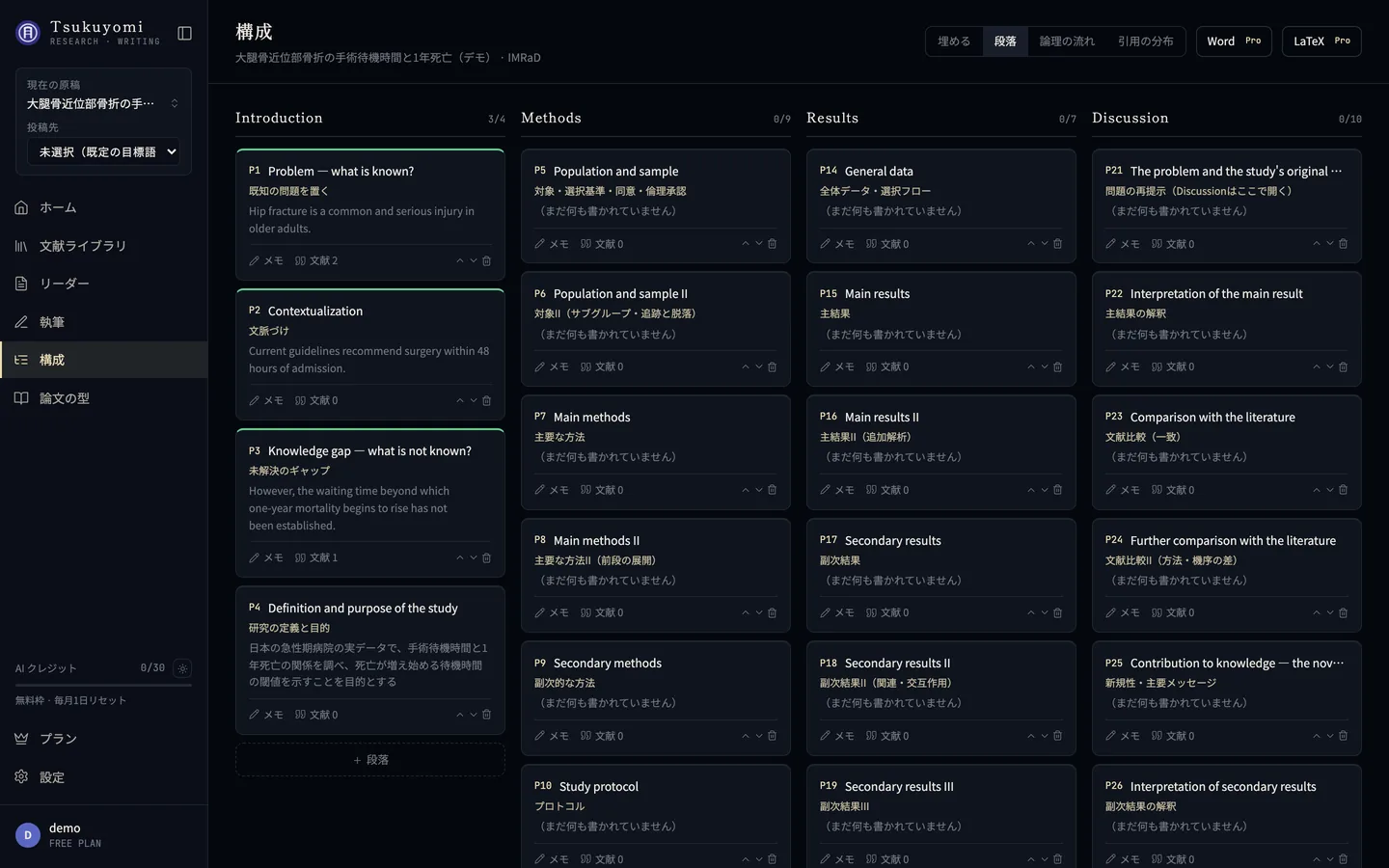Image resolution: width=1389 pixels, height=868 pixels.
Task: Click the Discussion 0/10 counter
Action: pyautogui.click(x=1350, y=120)
